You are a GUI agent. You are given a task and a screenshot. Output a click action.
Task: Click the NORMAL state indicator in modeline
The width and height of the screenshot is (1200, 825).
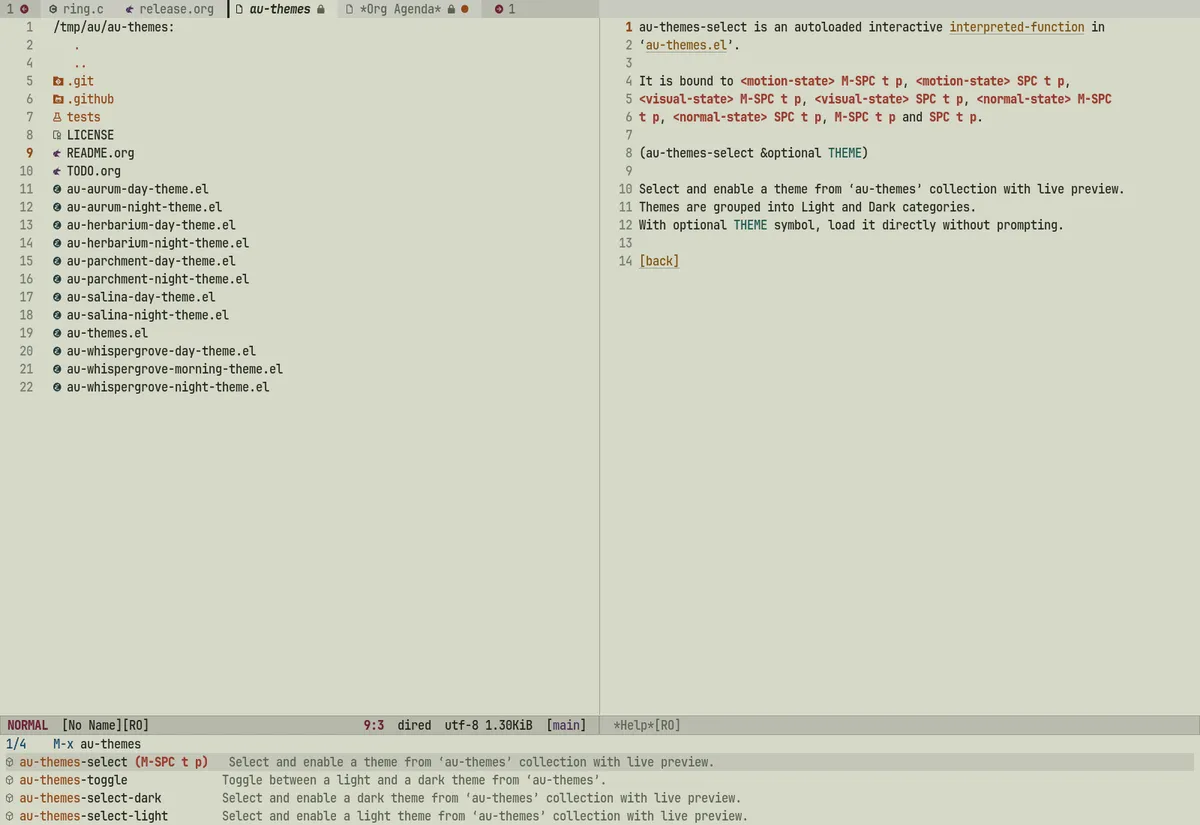tap(27, 725)
